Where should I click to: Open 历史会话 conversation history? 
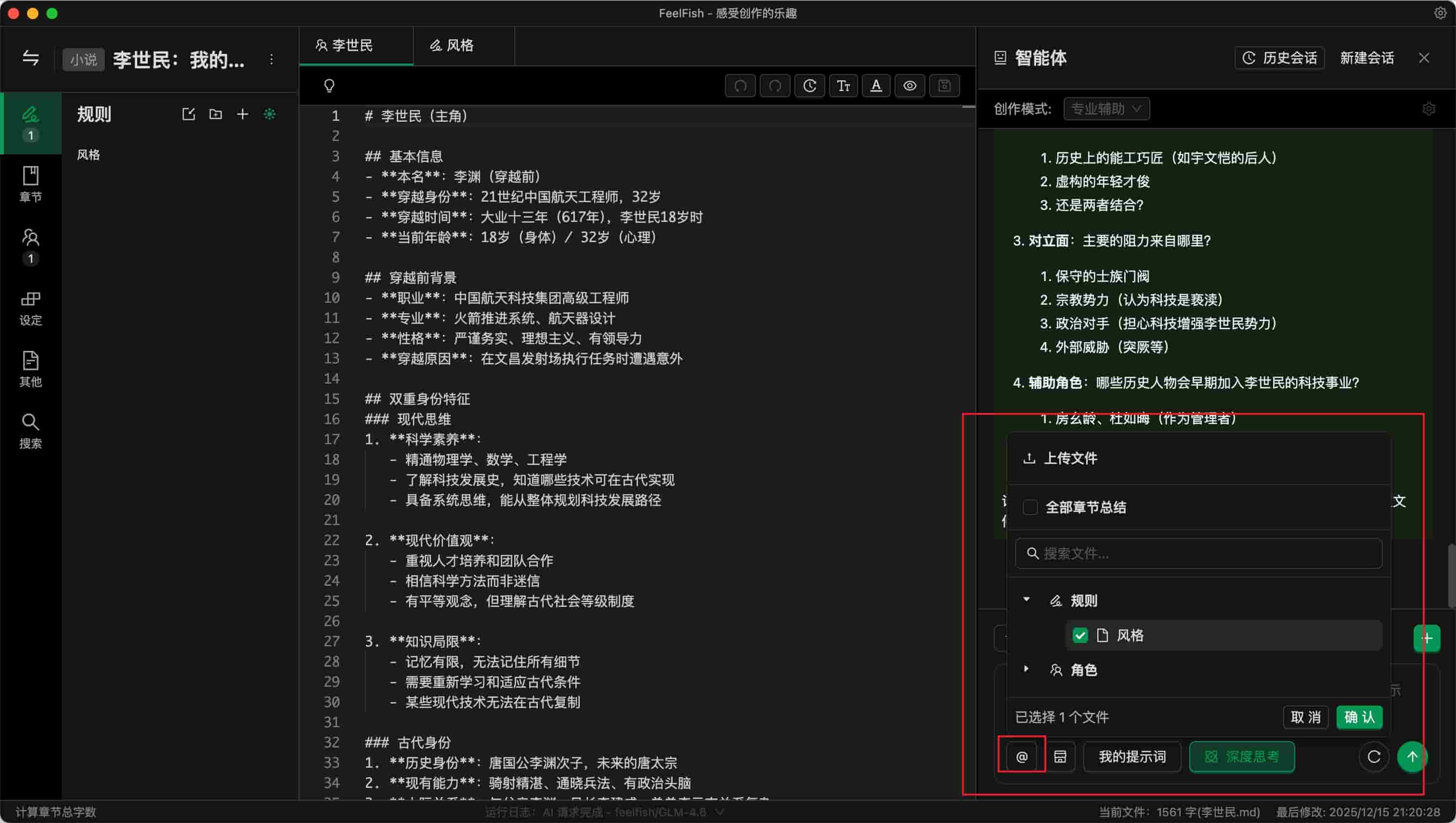point(1280,58)
